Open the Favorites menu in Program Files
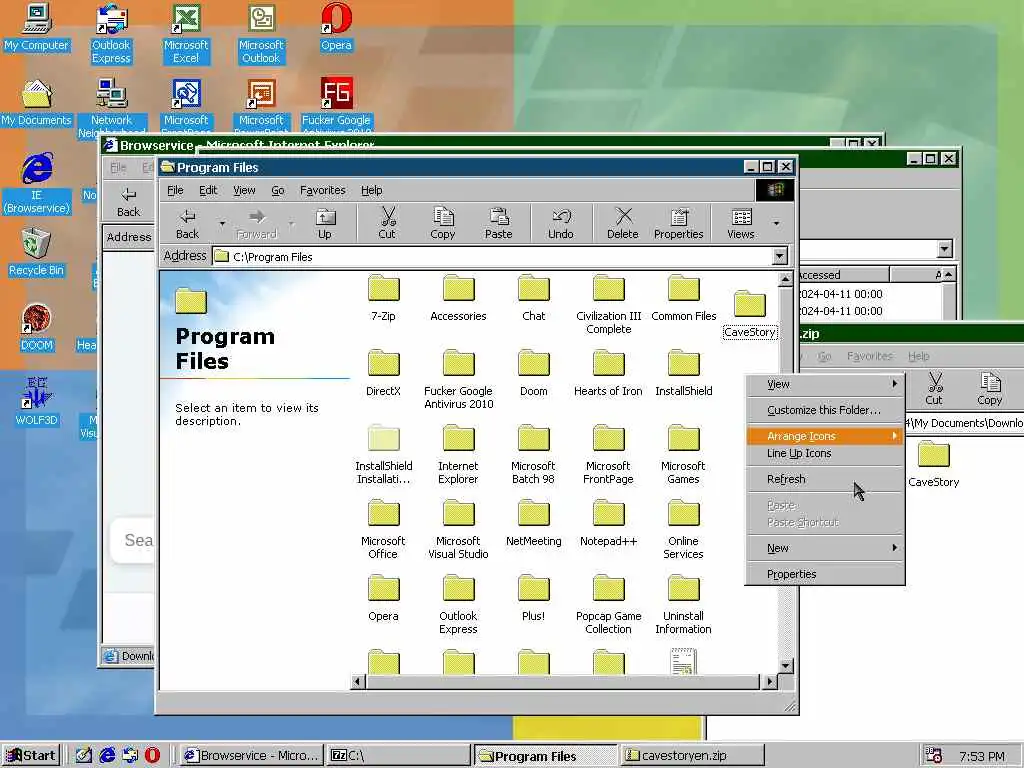The image size is (1024, 768). [x=323, y=190]
